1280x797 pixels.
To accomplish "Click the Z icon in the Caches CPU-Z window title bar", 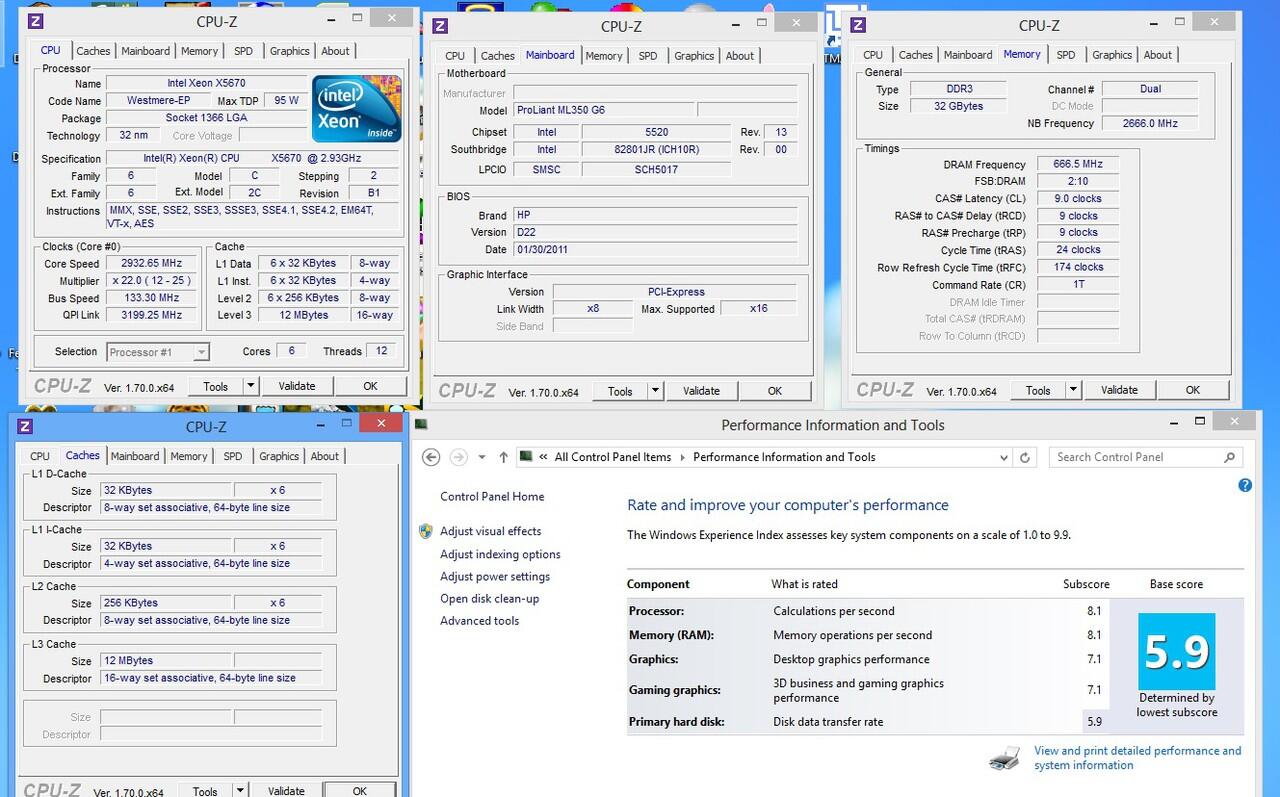I will pos(26,427).
